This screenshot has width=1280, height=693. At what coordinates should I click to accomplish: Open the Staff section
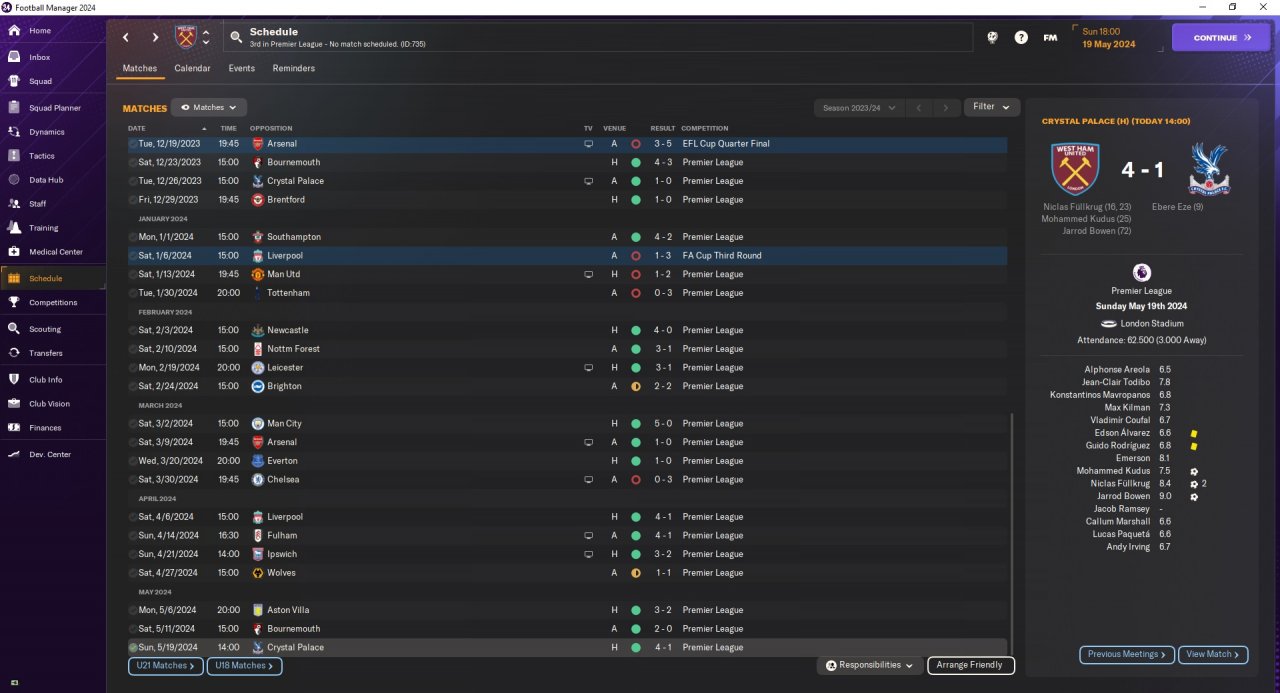[38, 203]
